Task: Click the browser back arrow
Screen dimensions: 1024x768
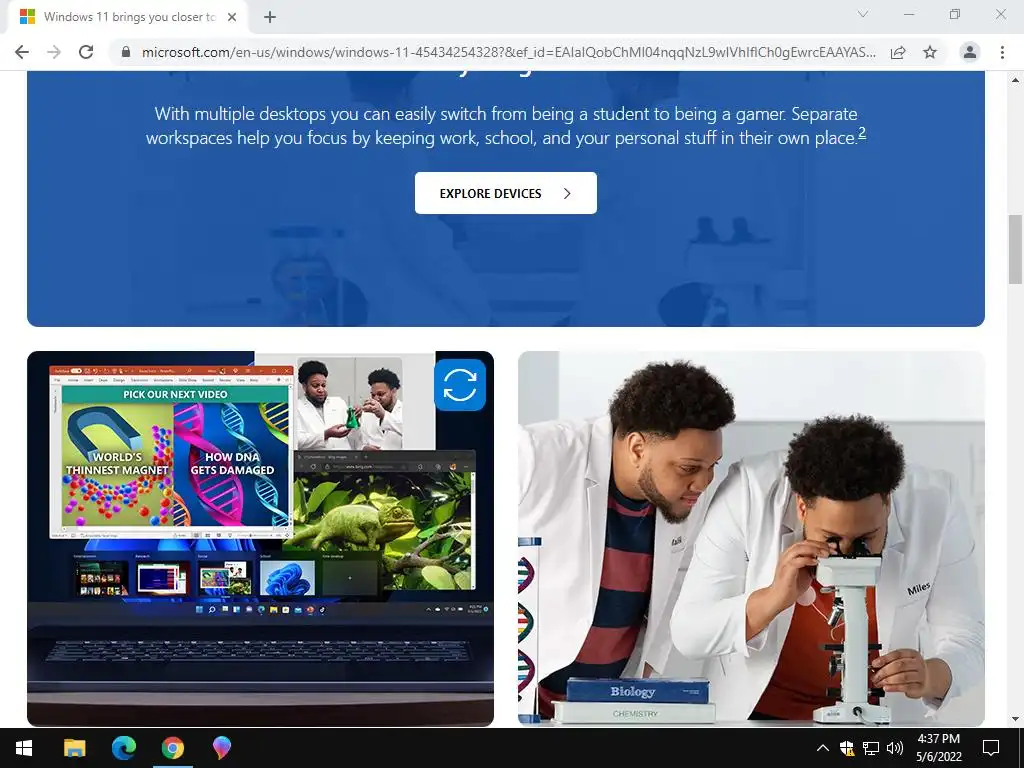Action: pyautogui.click(x=22, y=52)
